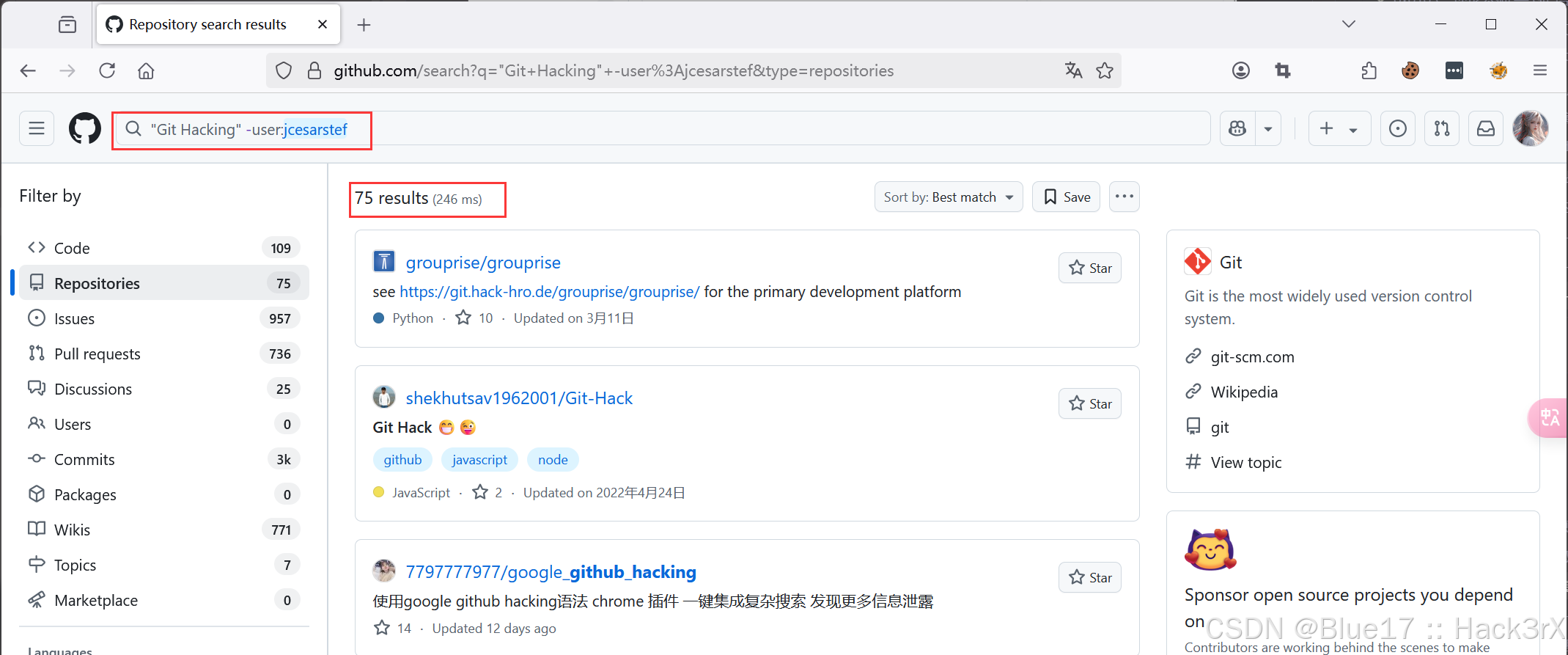Star the grouprise/grouprise repository
Viewport: 1568px width, 655px height.
[1090, 268]
